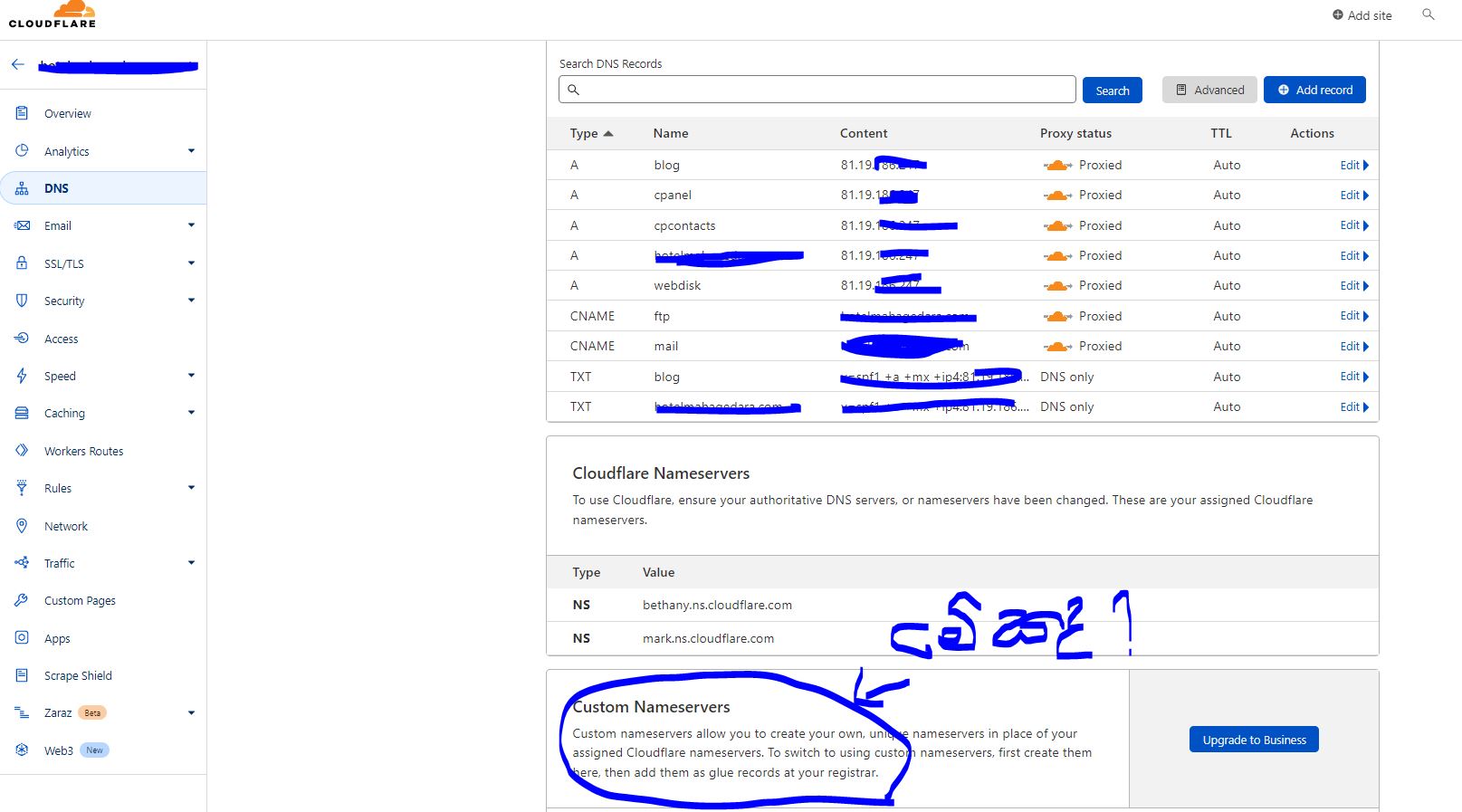This screenshot has height=812, width=1462.
Task: Select the Network location pin icon
Action: [22, 526]
